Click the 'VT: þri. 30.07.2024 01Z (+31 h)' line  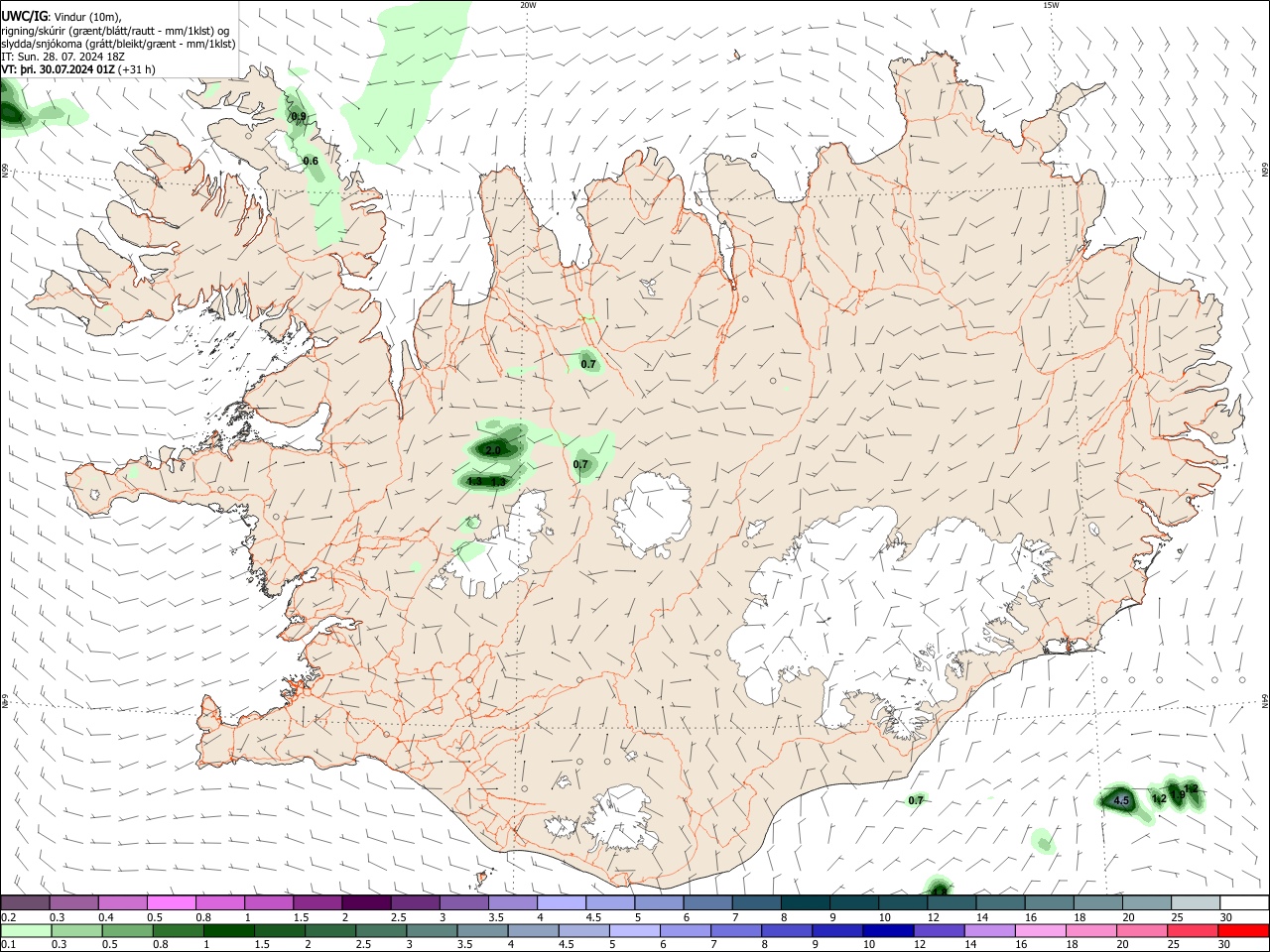tap(78, 70)
